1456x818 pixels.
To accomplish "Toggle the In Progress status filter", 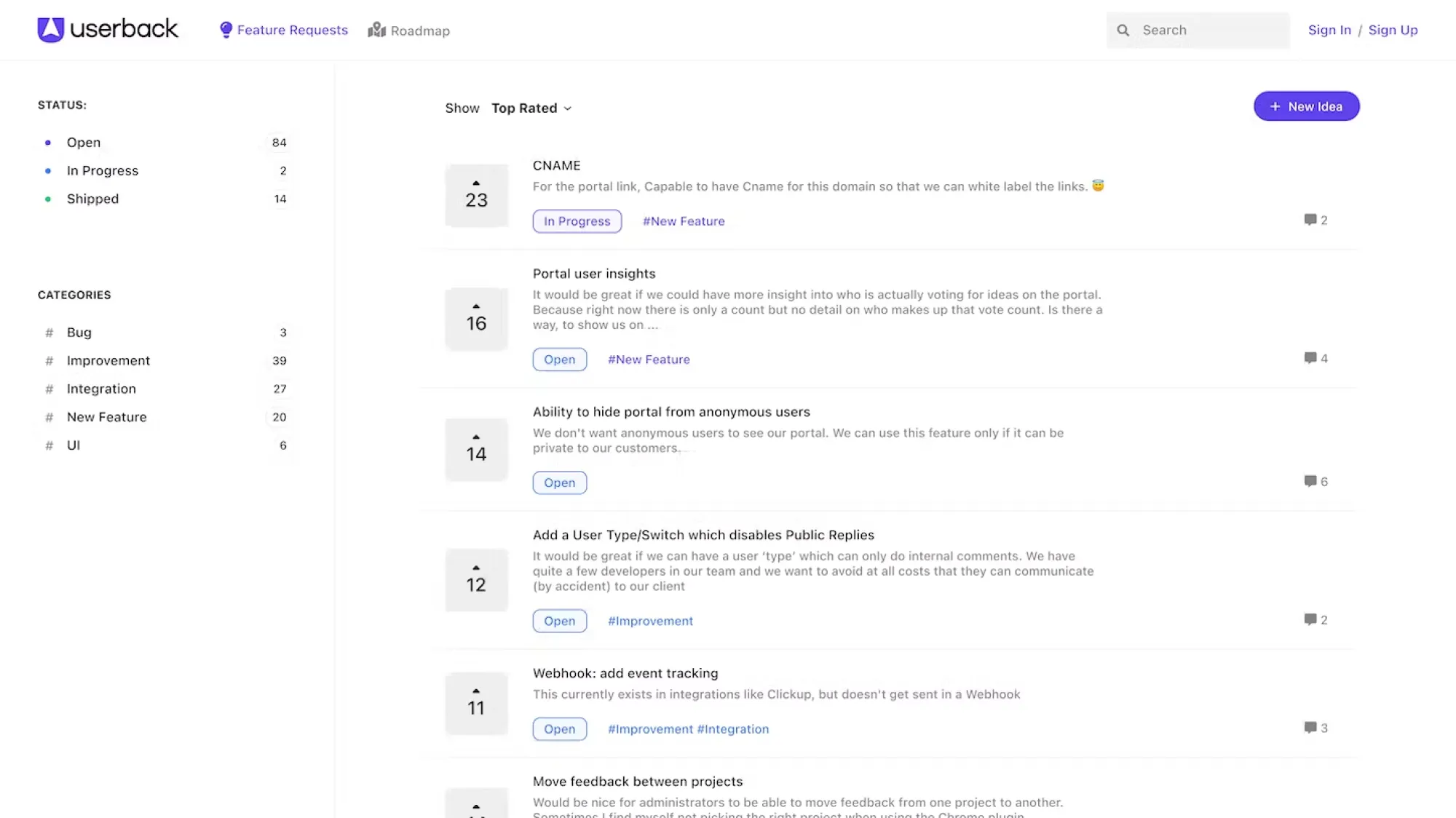I will (x=103, y=170).
